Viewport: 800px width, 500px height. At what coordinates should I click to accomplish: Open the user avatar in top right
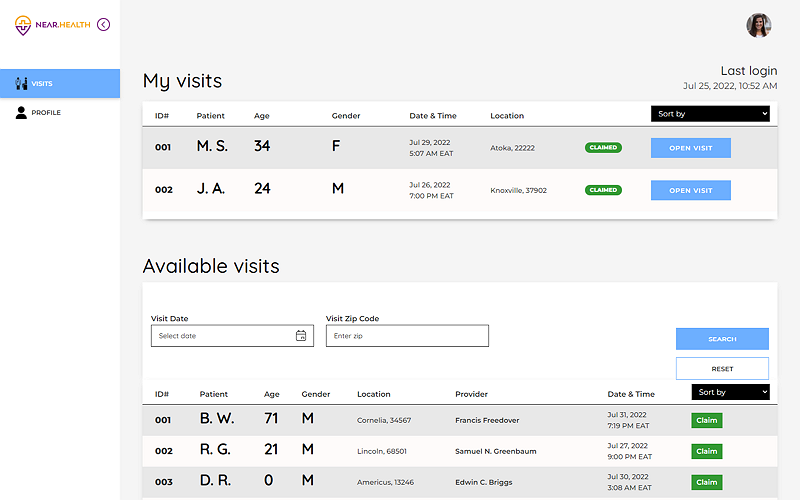pyautogui.click(x=758, y=25)
